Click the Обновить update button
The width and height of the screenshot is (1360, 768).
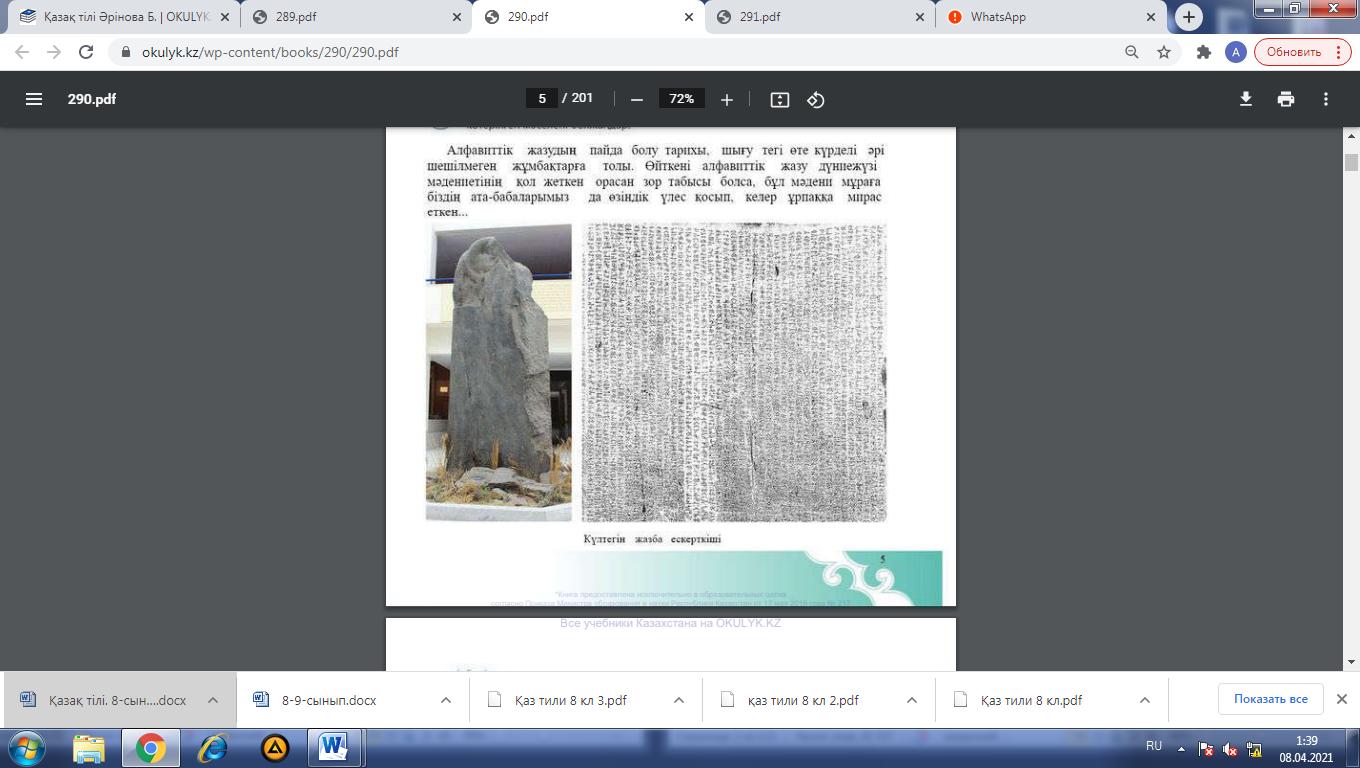(x=1300, y=52)
